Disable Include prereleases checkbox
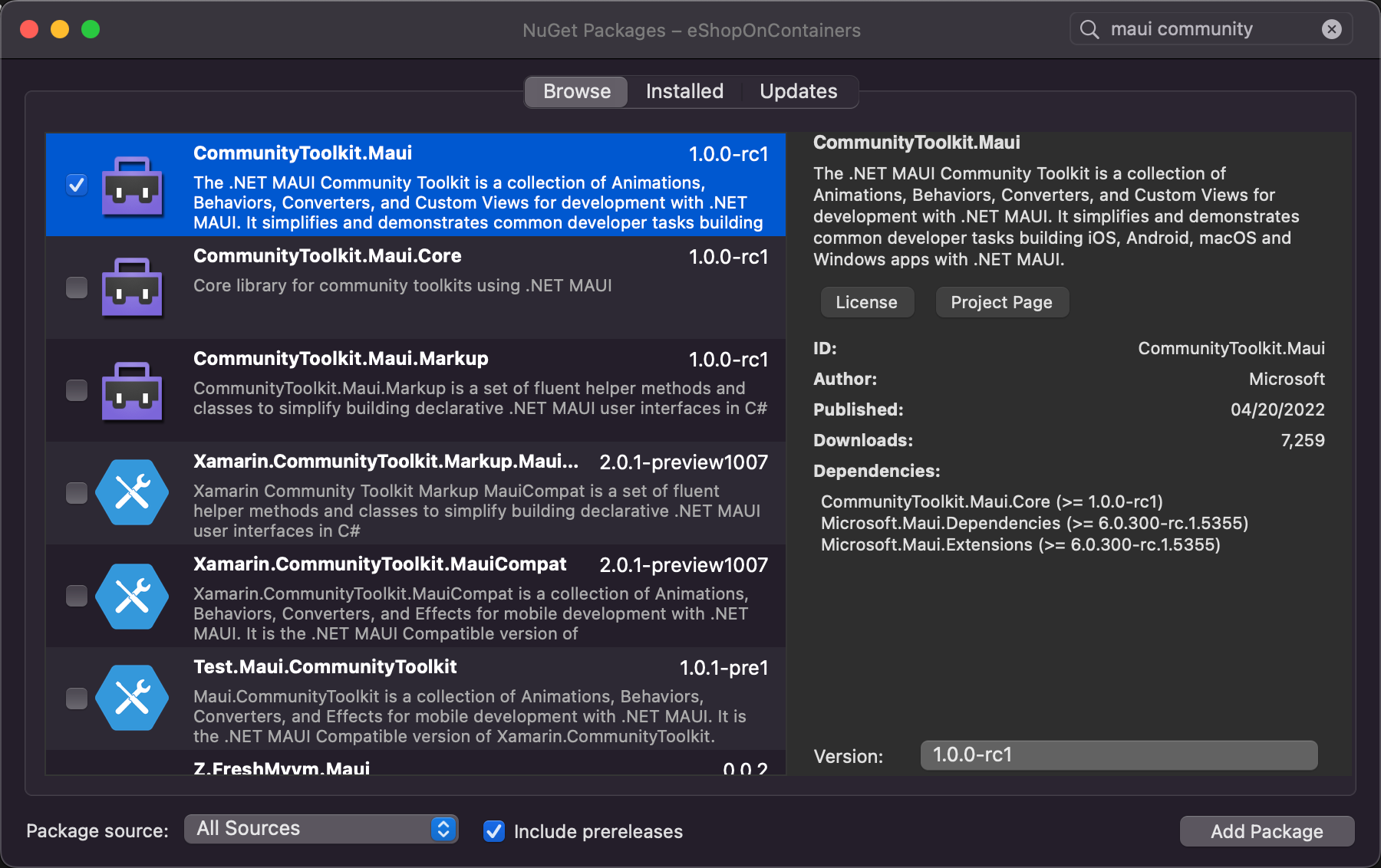Viewport: 1381px width, 868px height. (x=494, y=831)
